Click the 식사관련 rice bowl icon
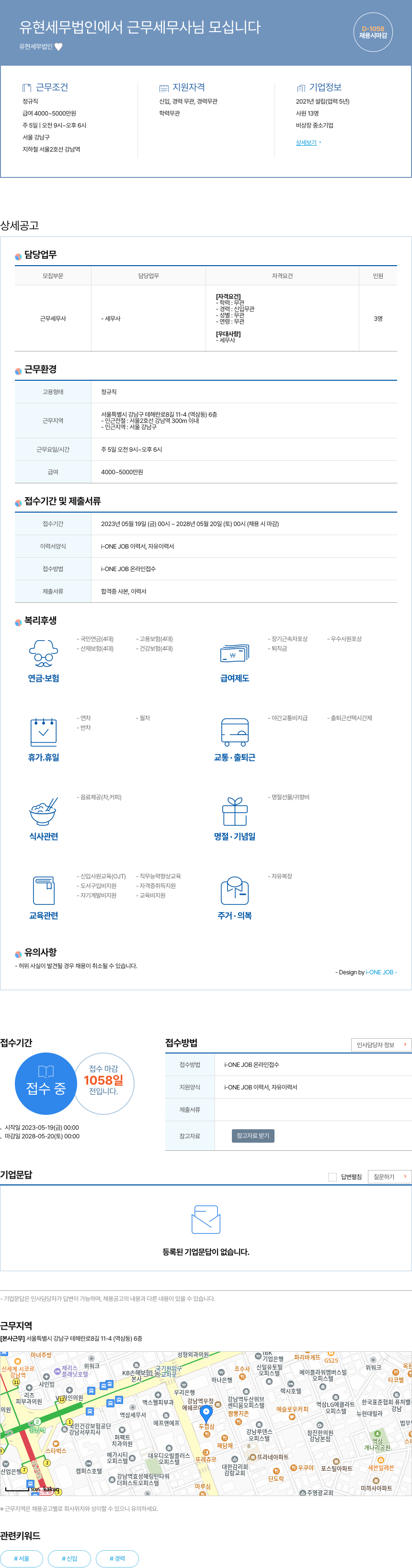412x1568 pixels. [43, 811]
